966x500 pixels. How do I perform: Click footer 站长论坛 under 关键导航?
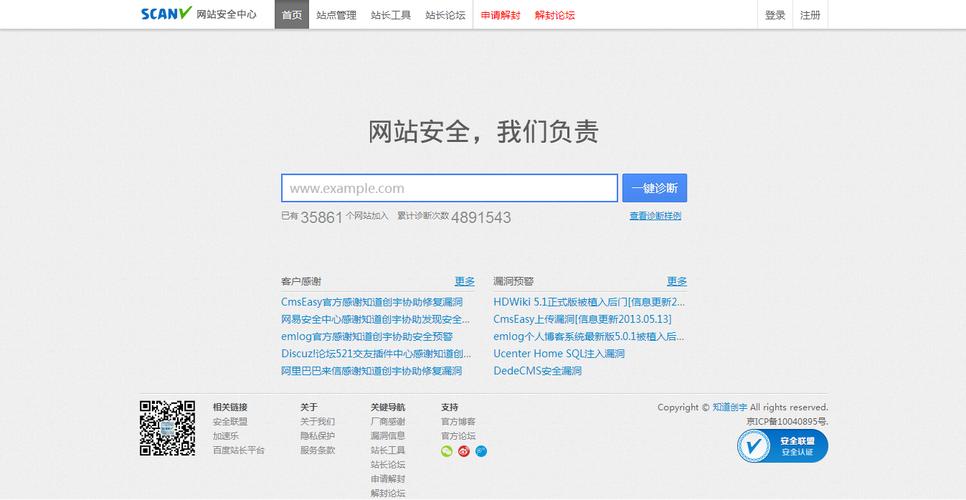point(388,465)
